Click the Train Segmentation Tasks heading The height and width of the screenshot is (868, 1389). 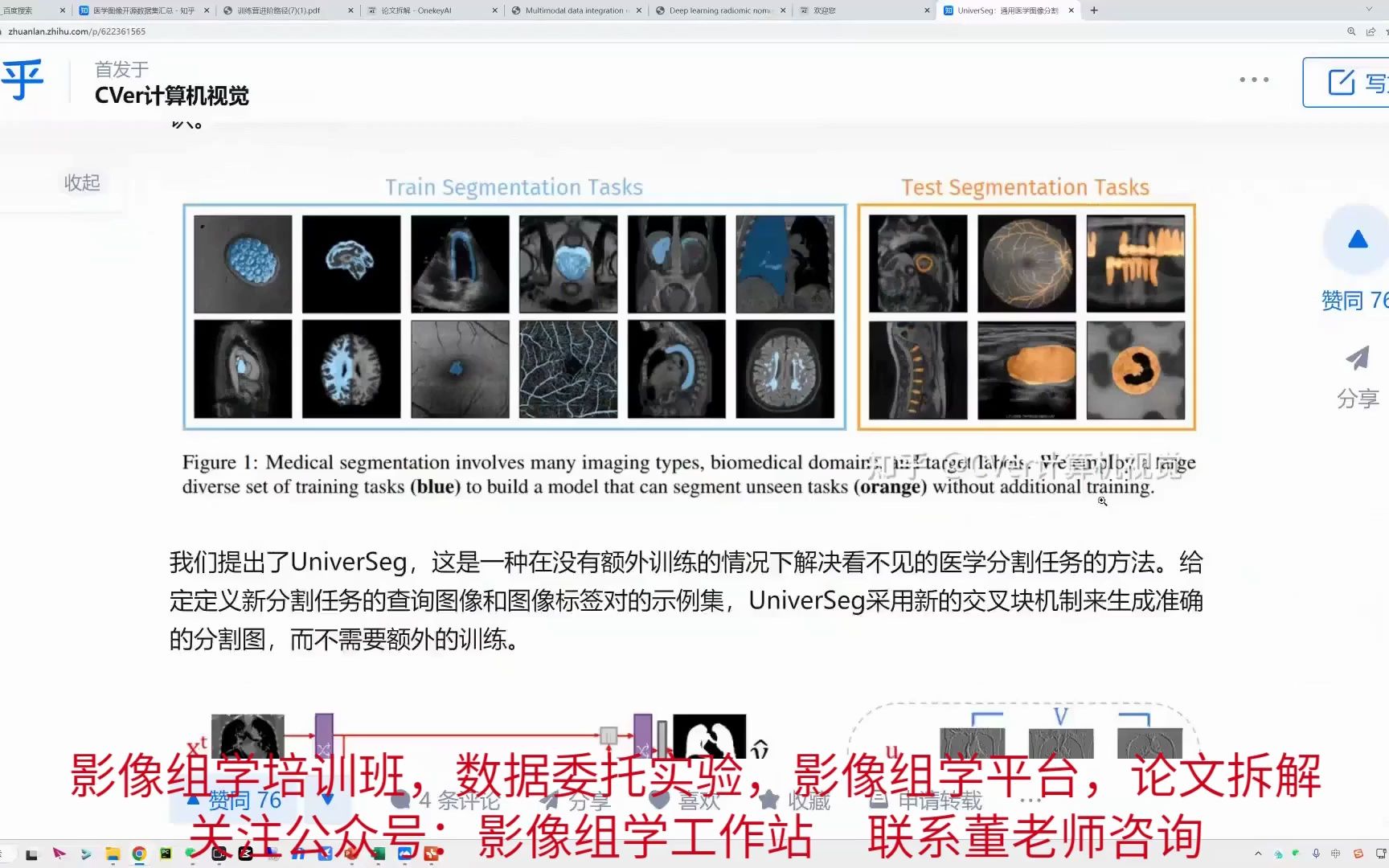pos(514,187)
